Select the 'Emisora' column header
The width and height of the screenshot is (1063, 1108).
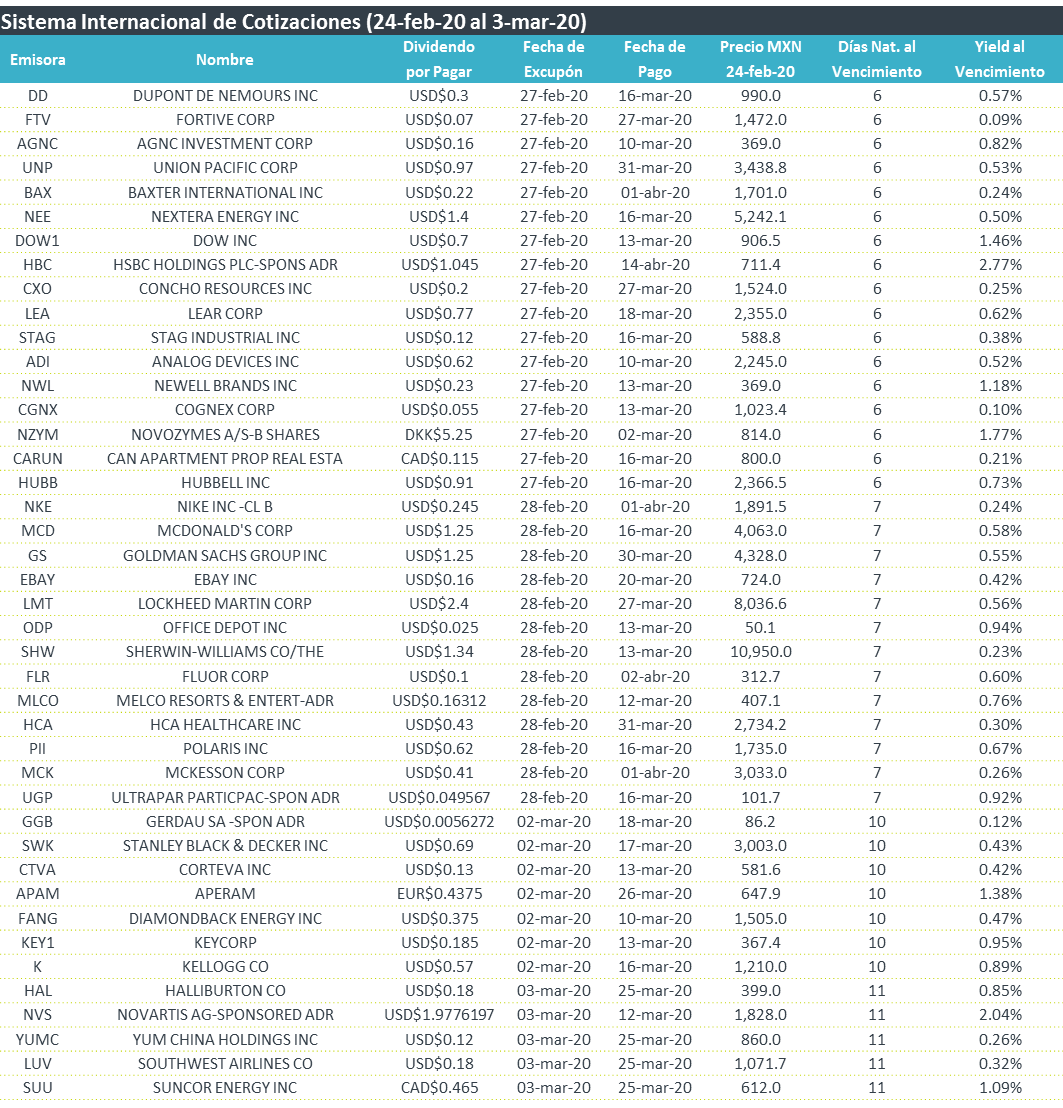pyautogui.click(x=37, y=59)
